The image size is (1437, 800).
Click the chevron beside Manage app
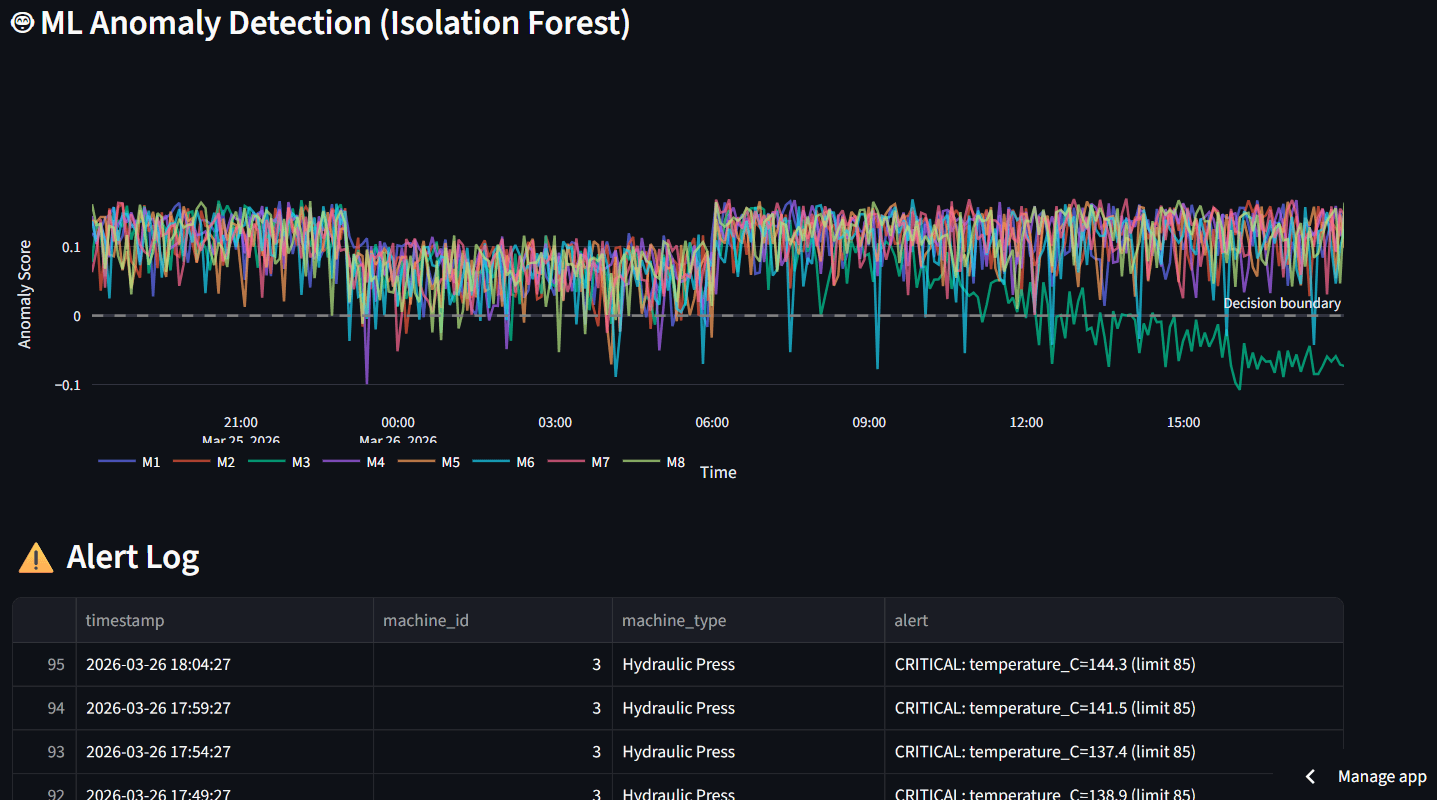coord(1310,777)
